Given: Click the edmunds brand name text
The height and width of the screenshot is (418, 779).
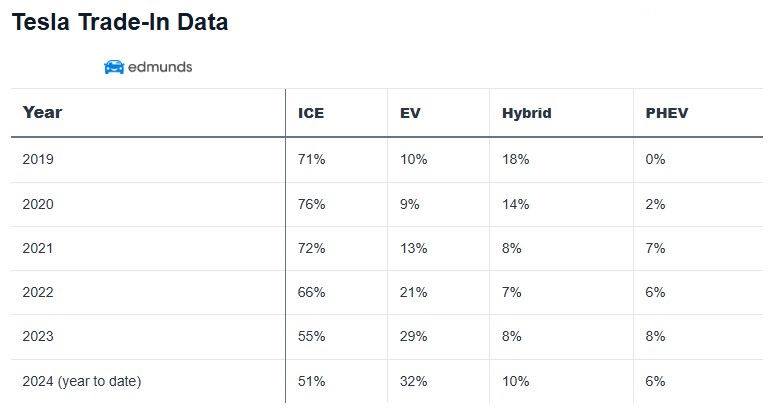Looking at the screenshot, I should point(160,67).
